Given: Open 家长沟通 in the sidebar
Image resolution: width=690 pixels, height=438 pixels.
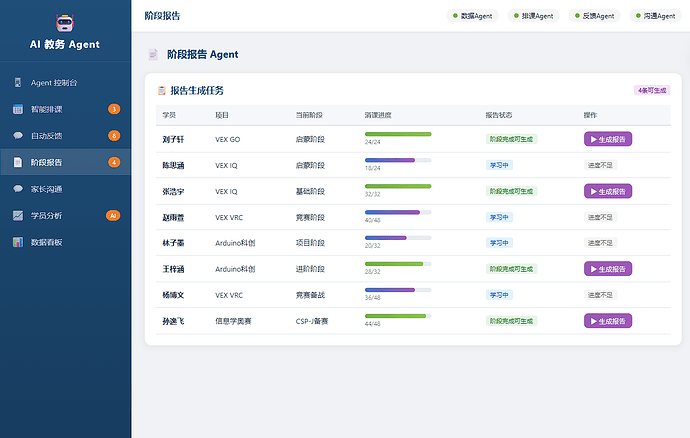Looking at the screenshot, I should click(x=66, y=189).
